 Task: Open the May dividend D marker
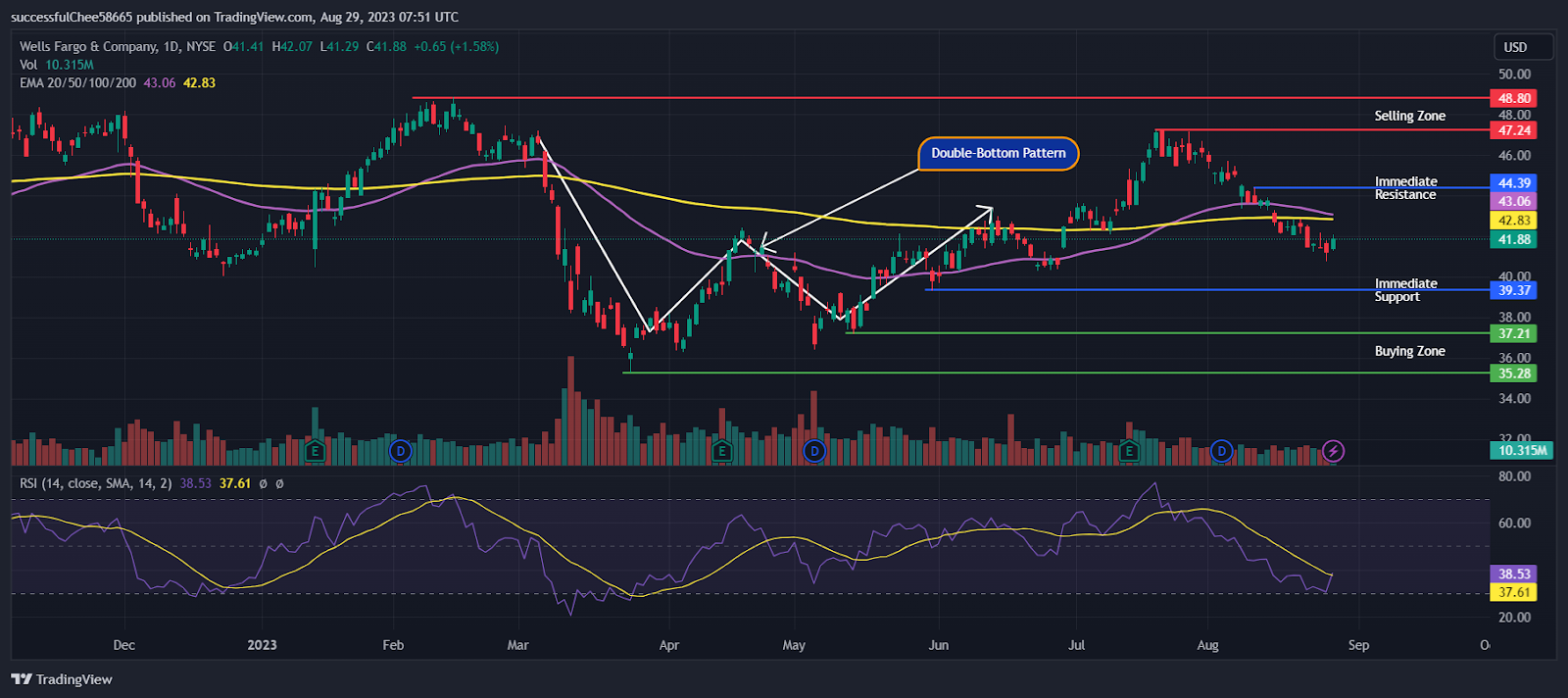pyautogui.click(x=814, y=451)
